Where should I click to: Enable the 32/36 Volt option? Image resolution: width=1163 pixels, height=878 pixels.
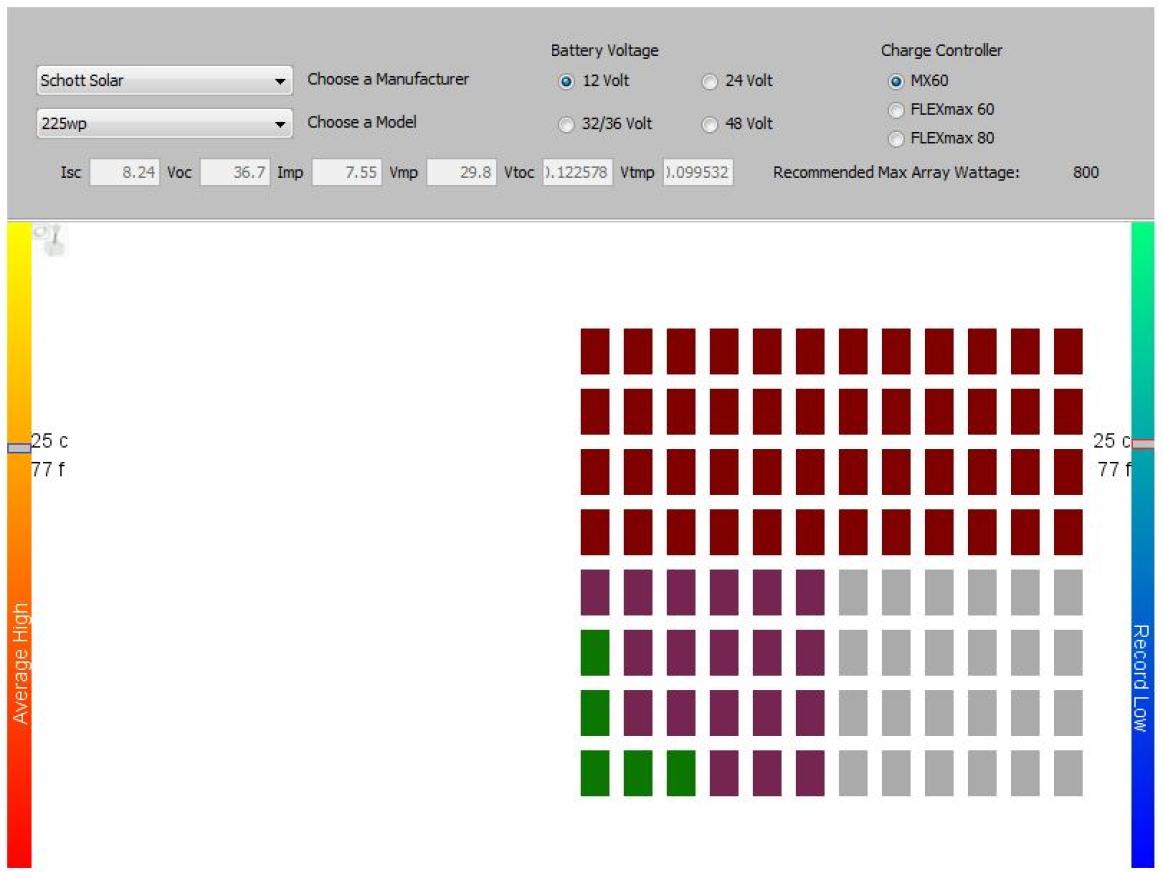(567, 124)
